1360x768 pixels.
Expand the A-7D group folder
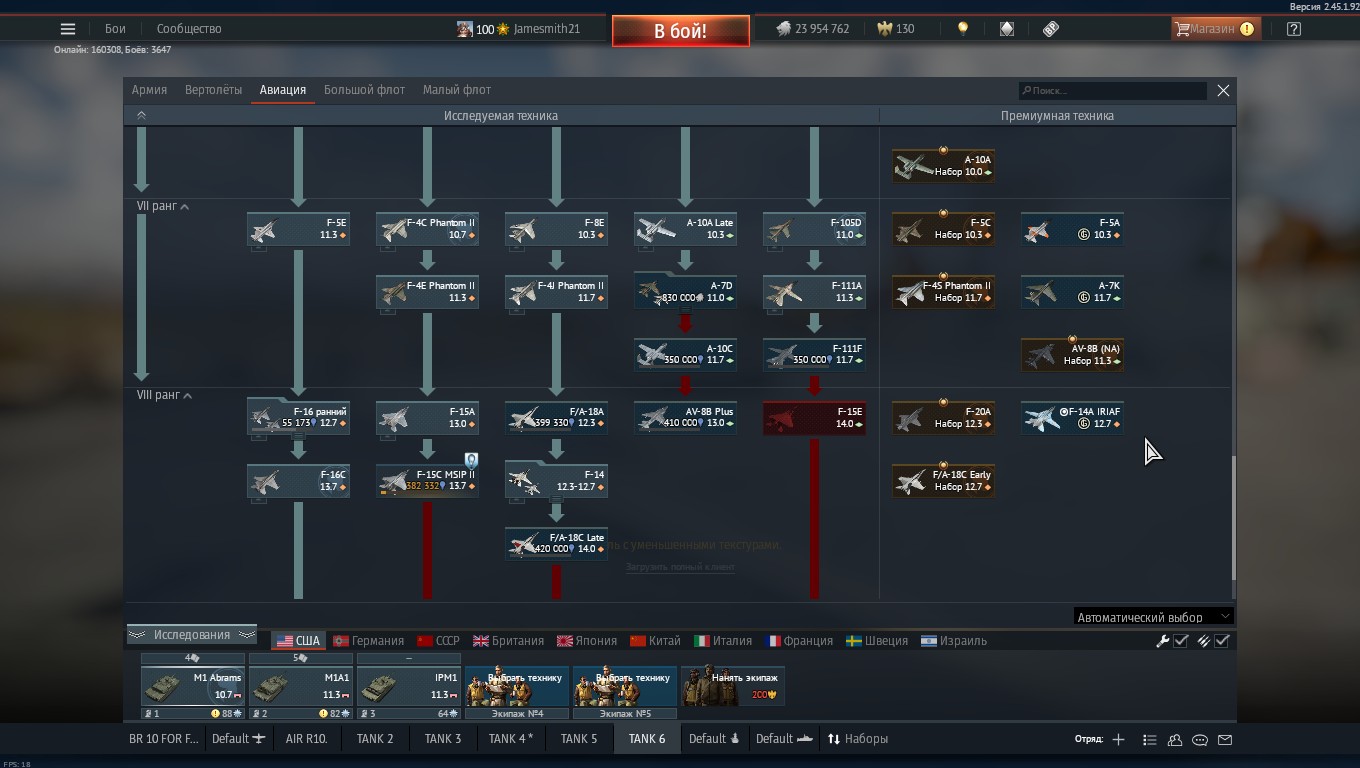pyautogui.click(x=685, y=292)
